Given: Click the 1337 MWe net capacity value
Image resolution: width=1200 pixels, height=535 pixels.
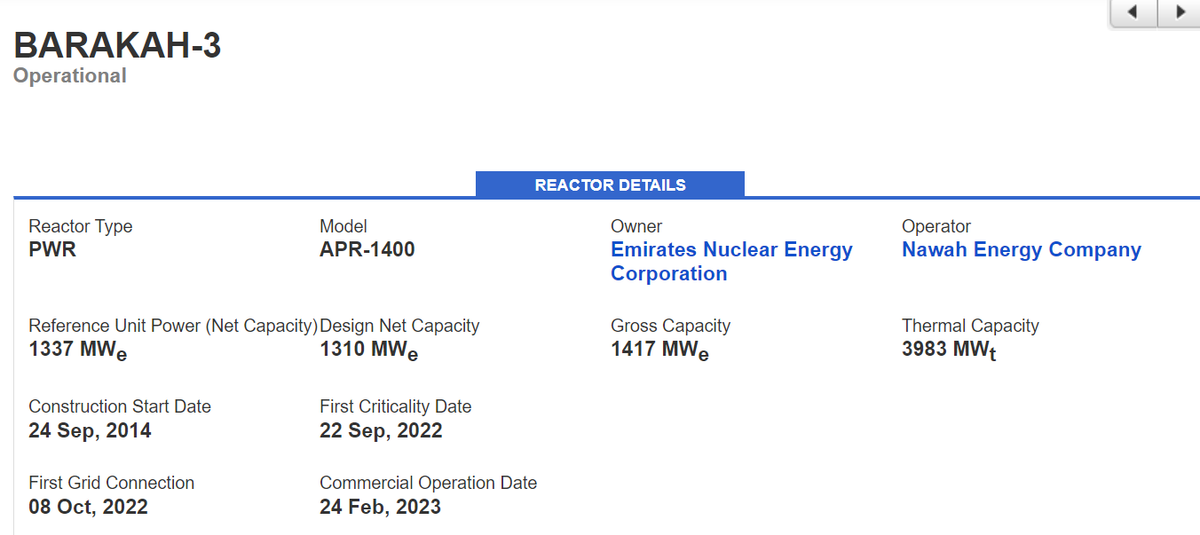Looking at the screenshot, I should pyautogui.click(x=77, y=350).
